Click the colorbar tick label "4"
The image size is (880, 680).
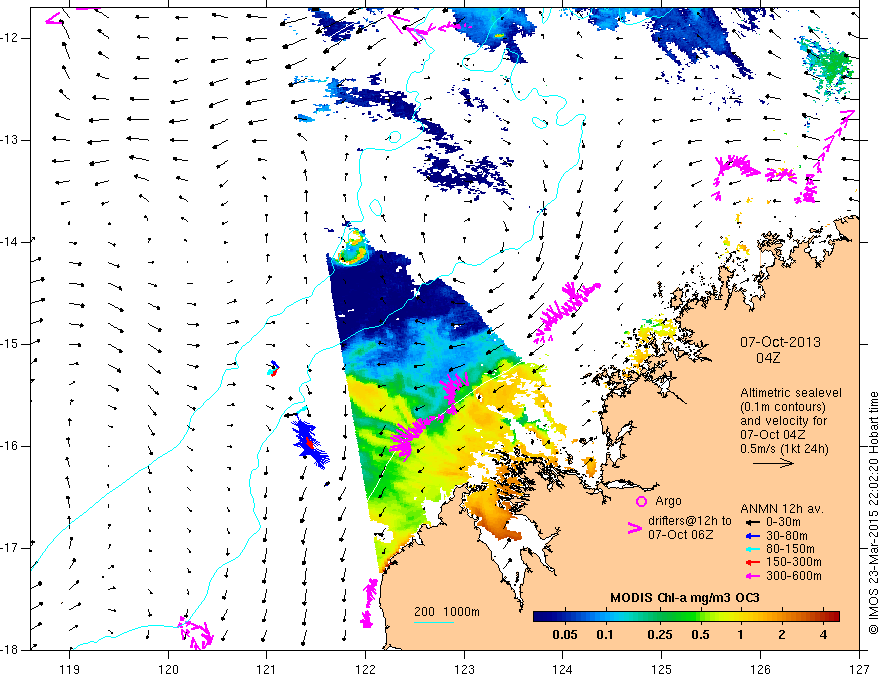[x=823, y=635]
